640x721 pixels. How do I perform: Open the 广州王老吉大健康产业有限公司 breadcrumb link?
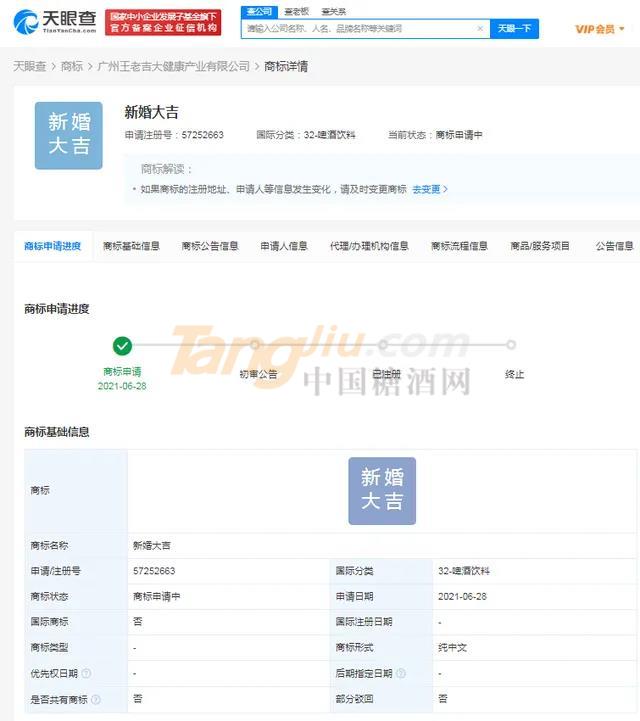click(174, 66)
